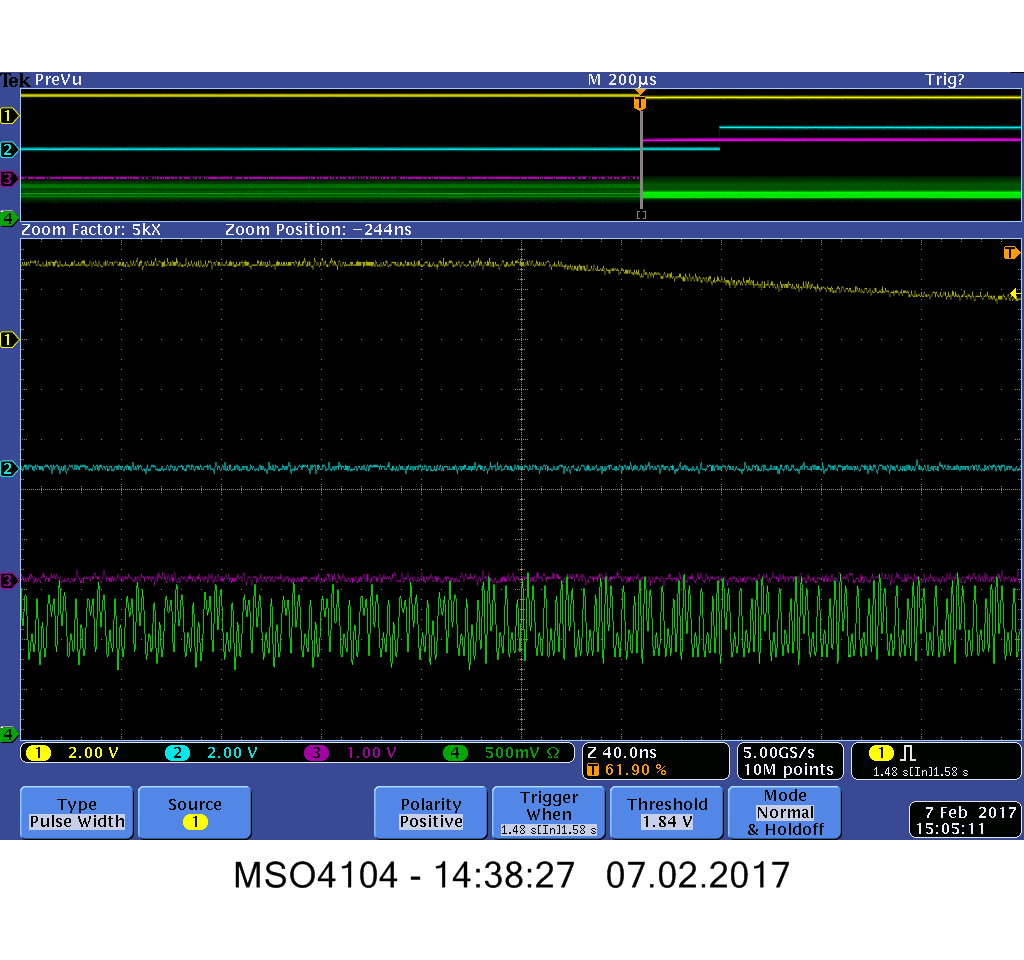Viewport: 1024px width, 960px height.
Task: Select channel 2 marker in overview window
Action: pyautogui.click(x=8, y=150)
